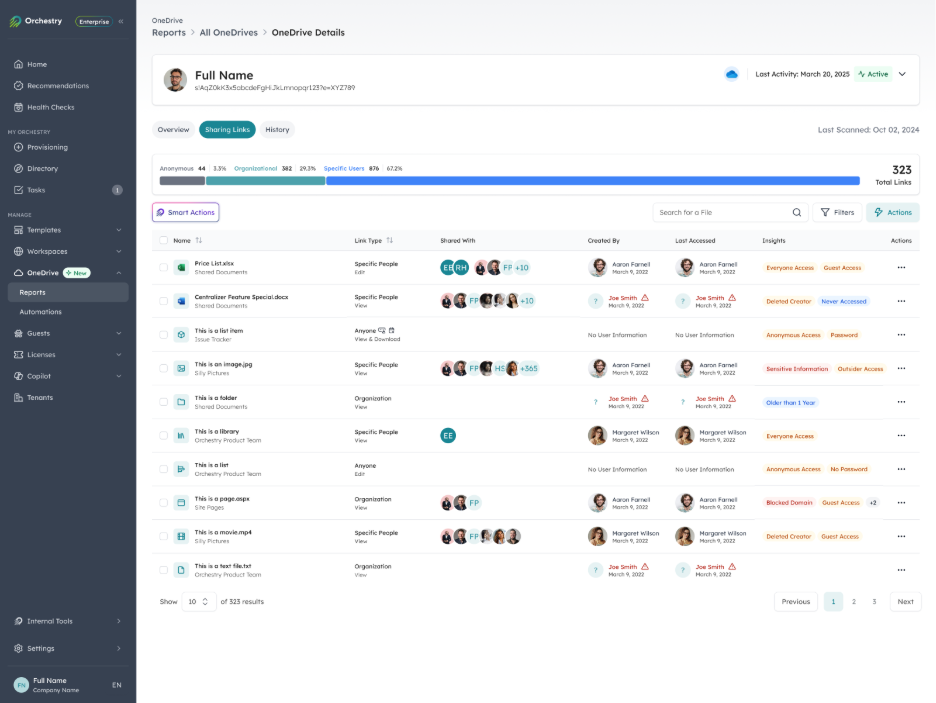Check the Centralizer Feature Special.docx checkbox

click(x=164, y=301)
